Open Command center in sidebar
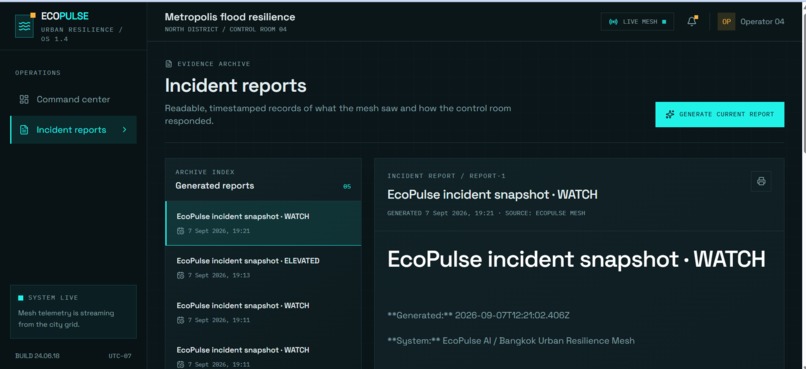 (73, 100)
